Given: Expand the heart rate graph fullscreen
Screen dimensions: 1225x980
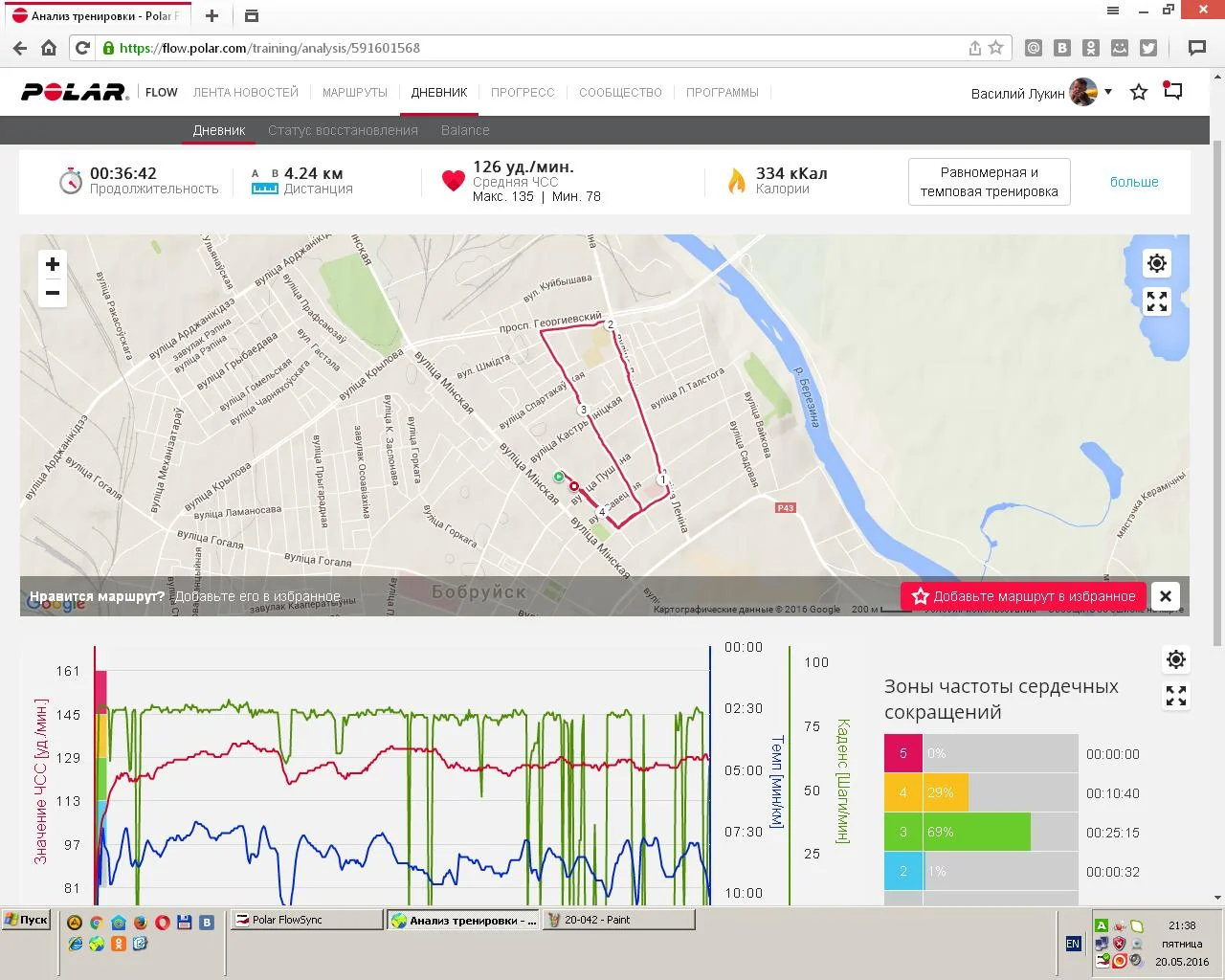Looking at the screenshot, I should point(1176,697).
